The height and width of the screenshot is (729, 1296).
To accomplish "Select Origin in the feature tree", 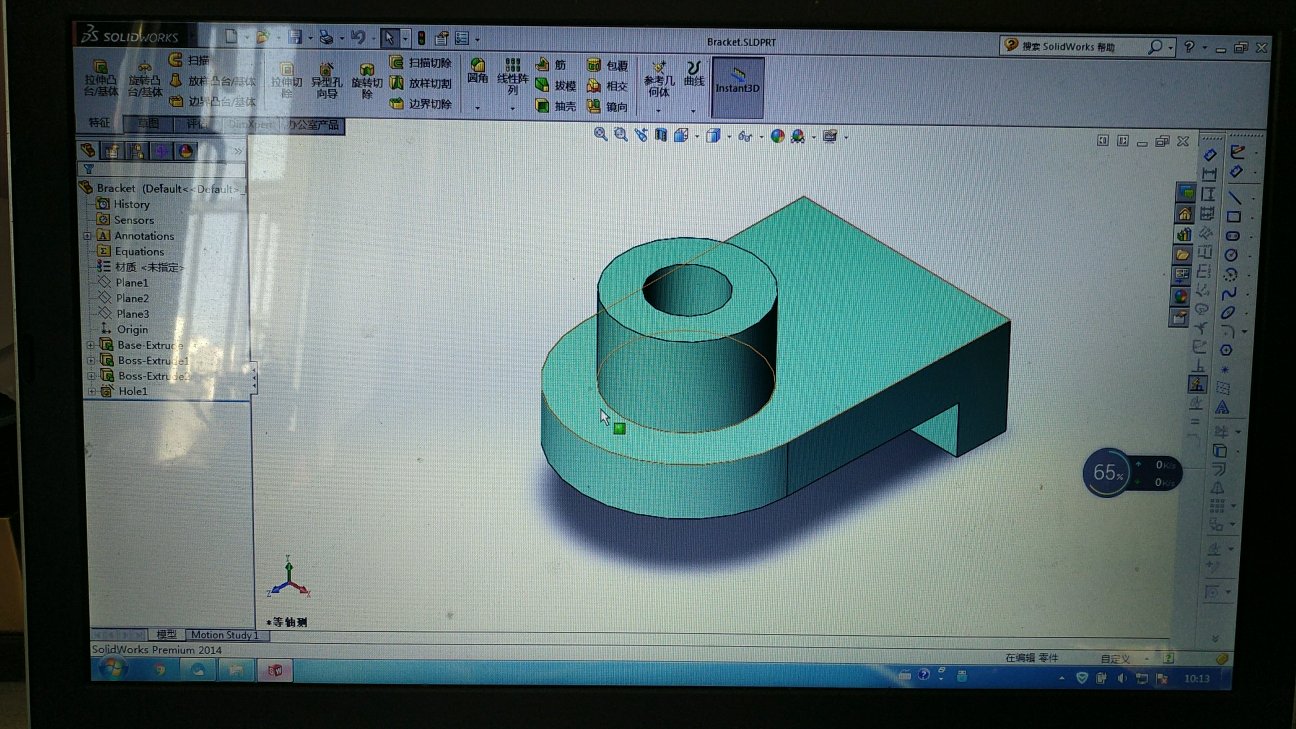I will [125, 329].
